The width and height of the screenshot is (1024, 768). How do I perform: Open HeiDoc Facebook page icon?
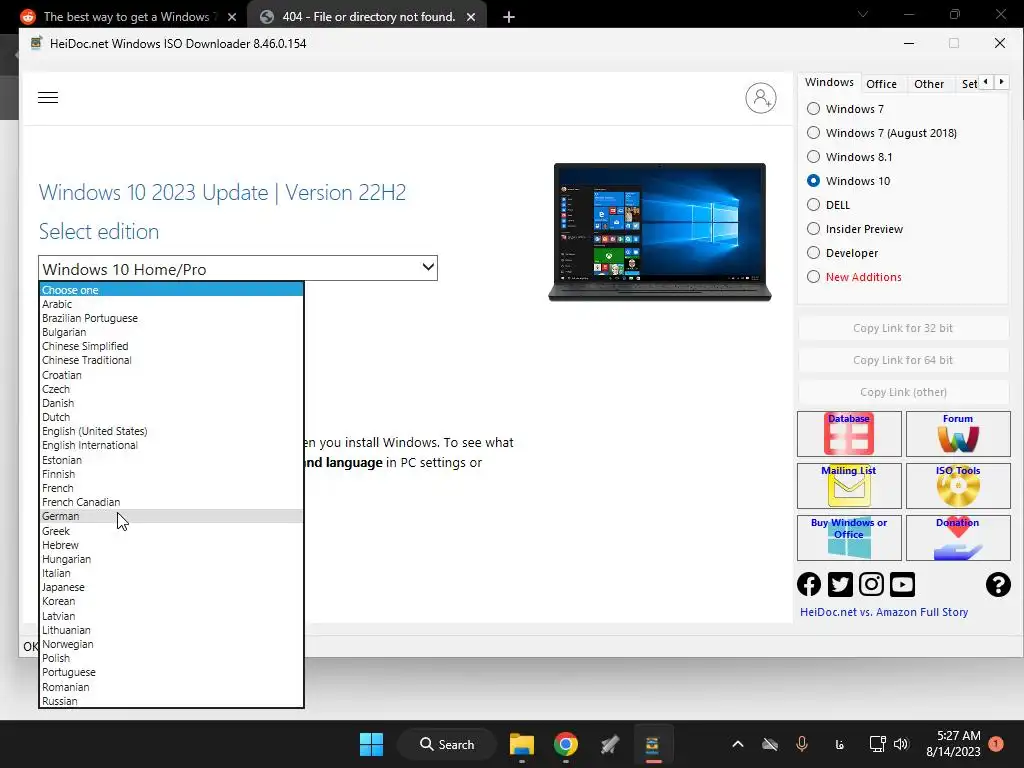point(809,584)
